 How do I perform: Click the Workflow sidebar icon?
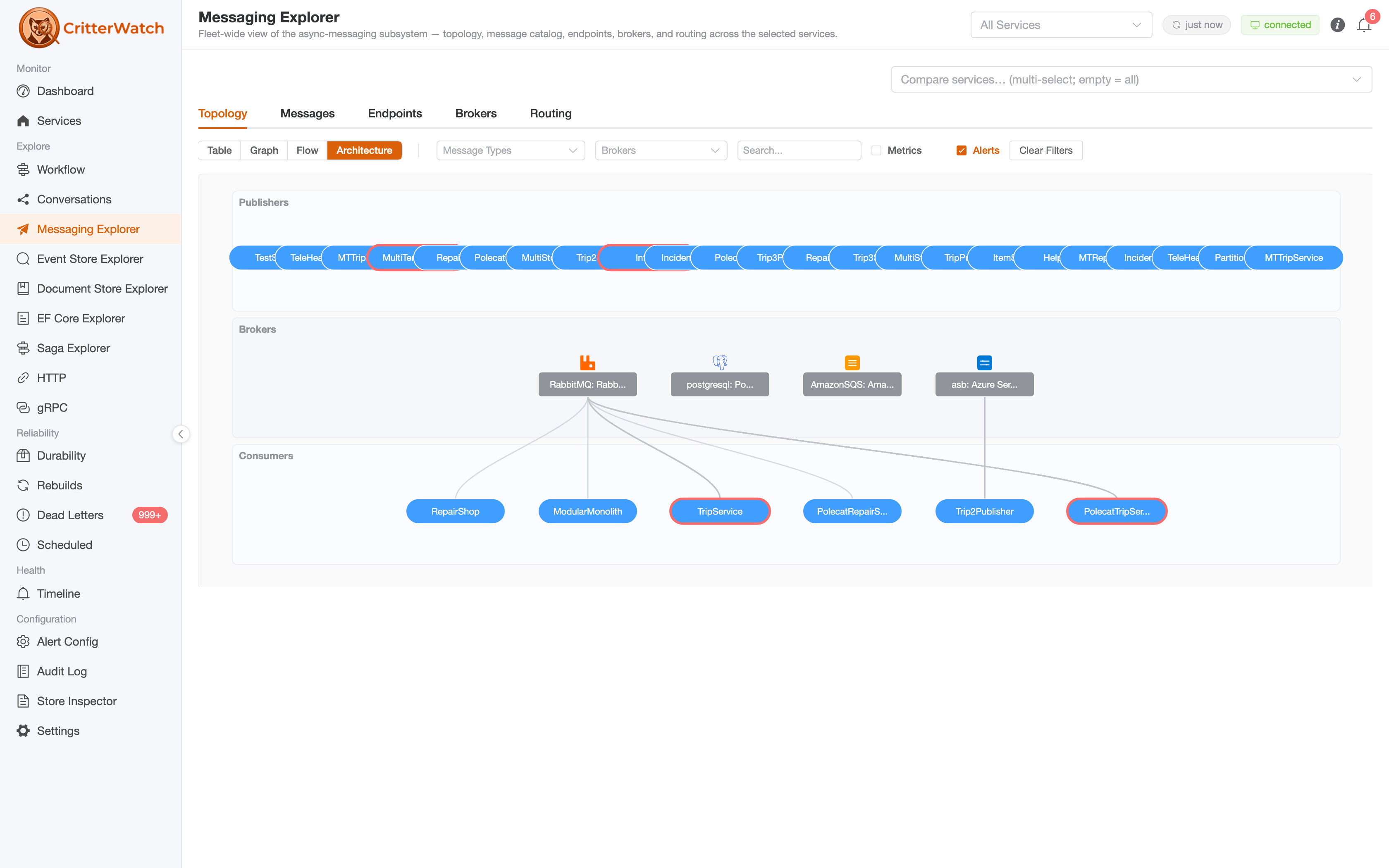23,170
